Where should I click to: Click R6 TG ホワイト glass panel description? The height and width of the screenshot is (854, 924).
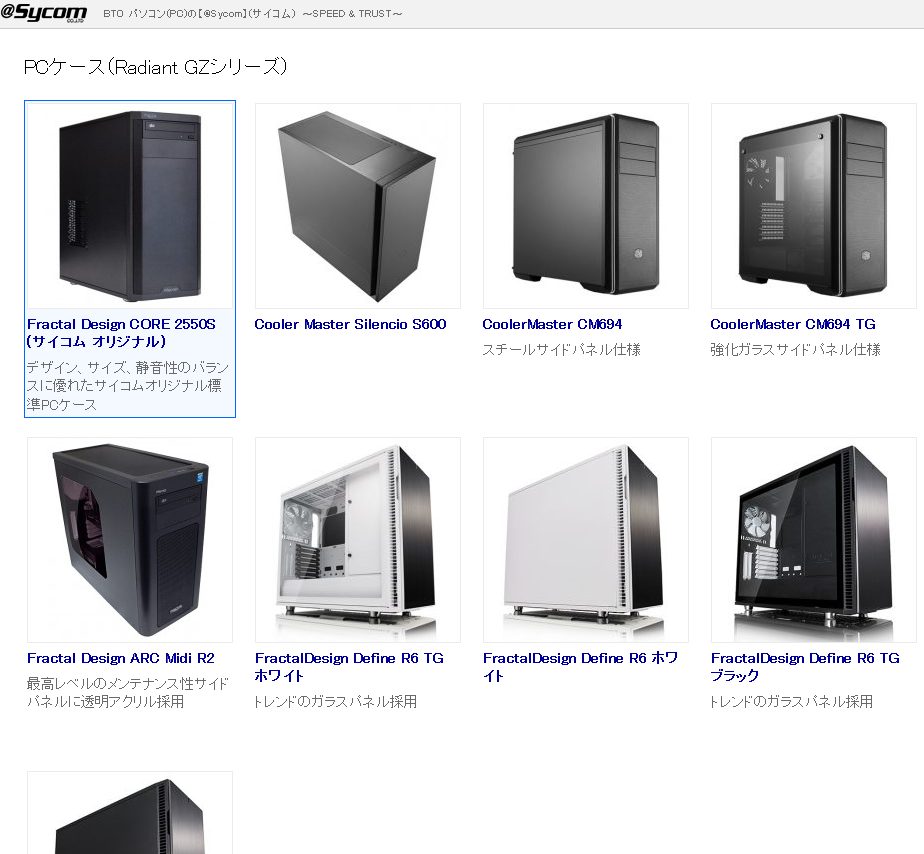[x=335, y=702]
